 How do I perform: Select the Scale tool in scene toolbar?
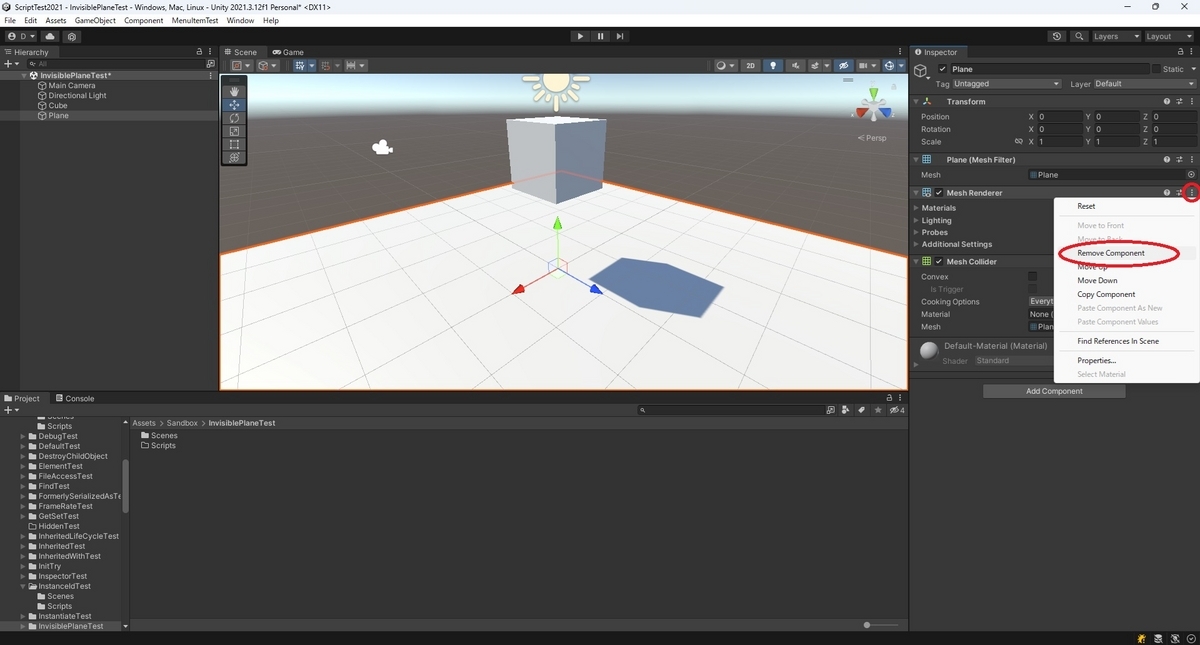[x=234, y=131]
